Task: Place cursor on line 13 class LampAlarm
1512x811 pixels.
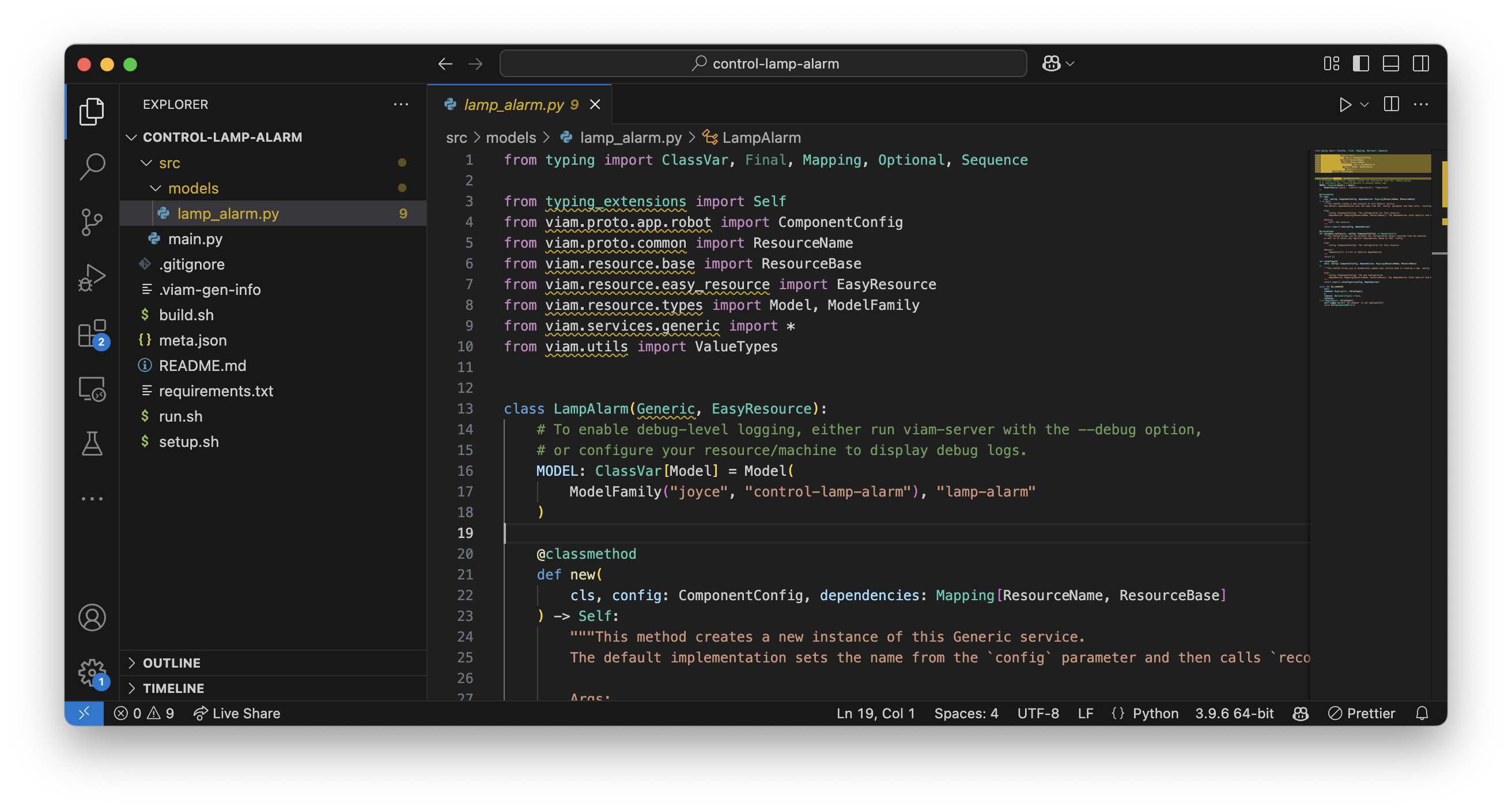Action: 665,408
